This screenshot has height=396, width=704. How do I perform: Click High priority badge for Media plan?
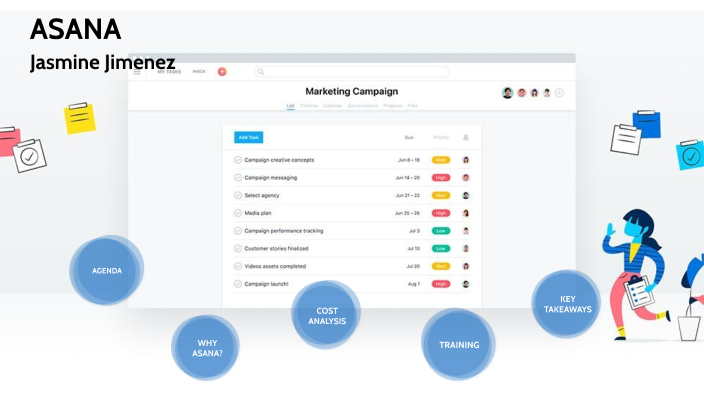[441, 213]
